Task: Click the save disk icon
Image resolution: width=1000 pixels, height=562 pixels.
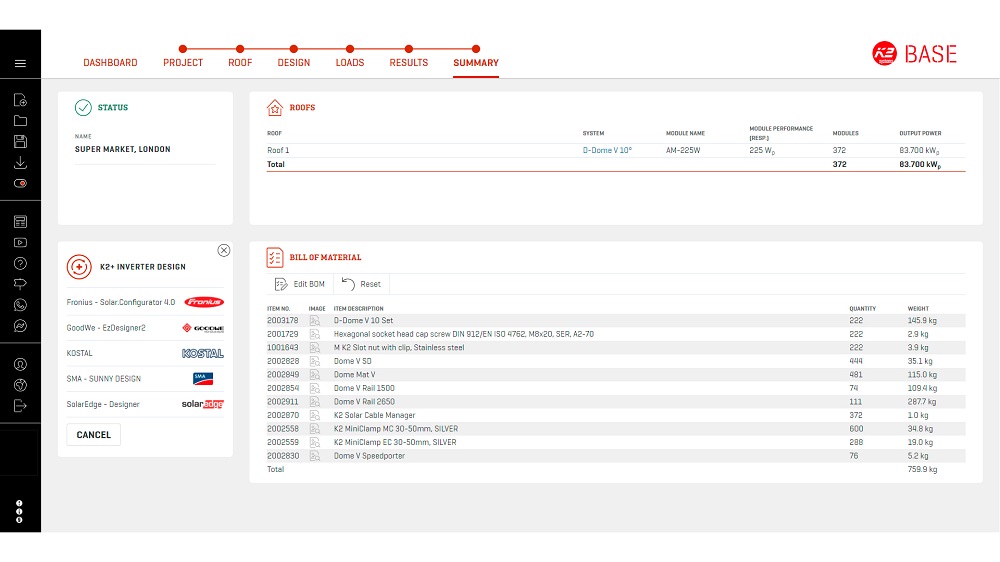Action: [x=20, y=142]
